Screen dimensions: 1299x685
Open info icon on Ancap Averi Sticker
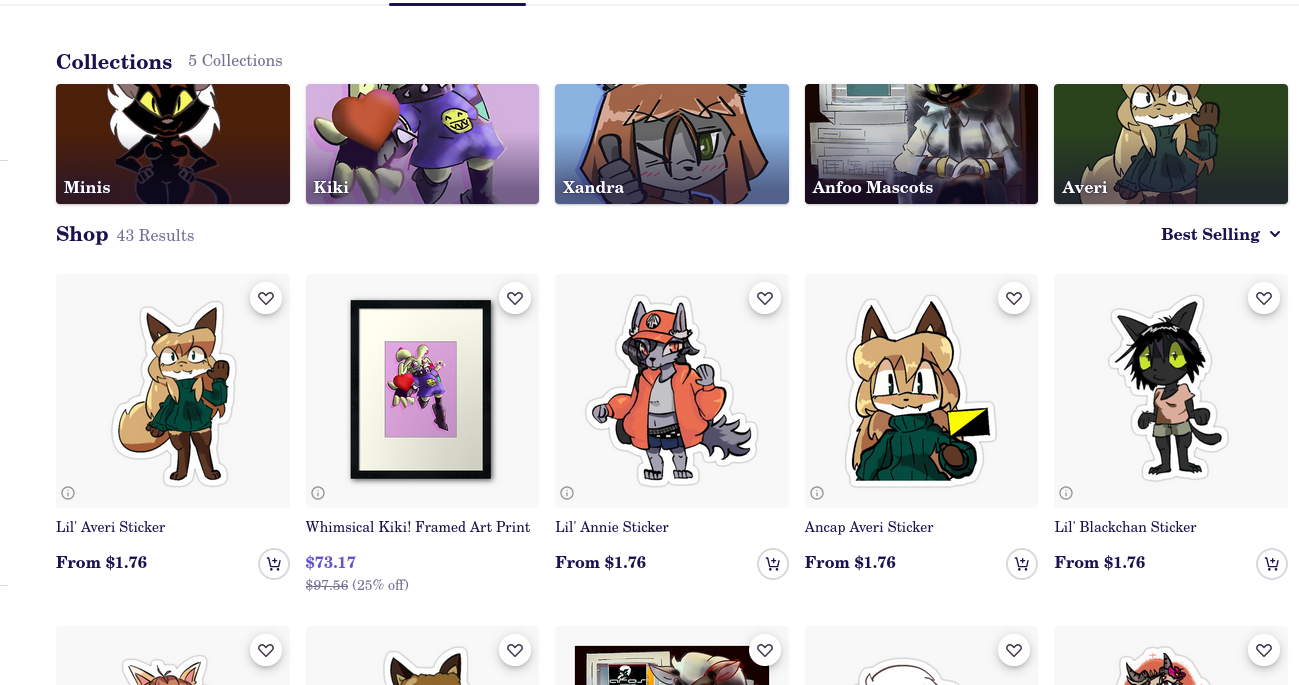coord(817,493)
